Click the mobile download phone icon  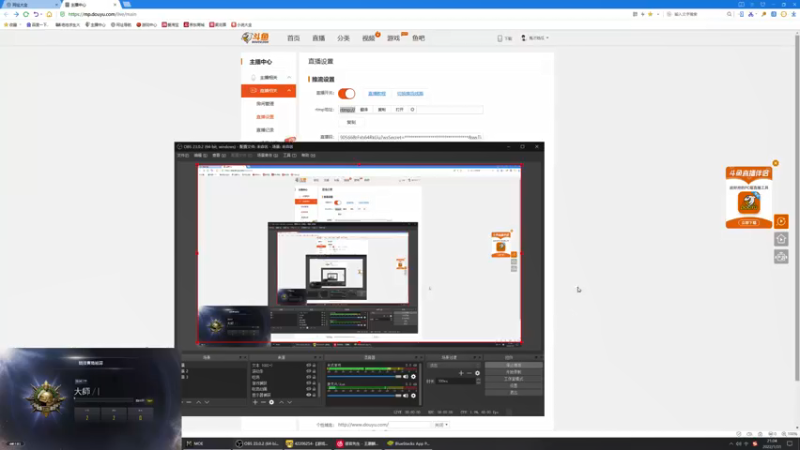(500, 38)
